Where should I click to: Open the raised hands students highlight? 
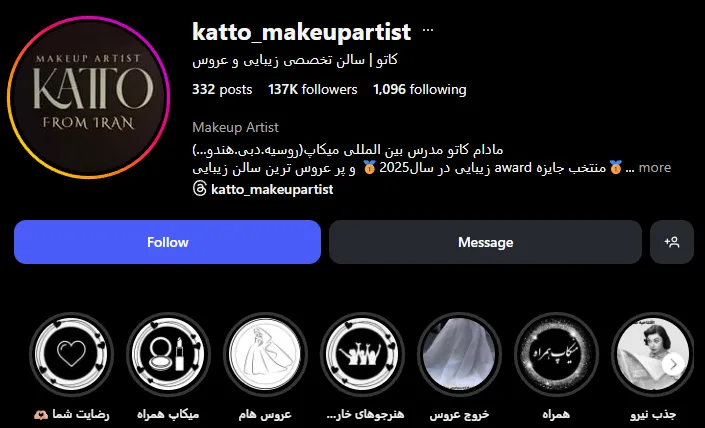(362, 354)
